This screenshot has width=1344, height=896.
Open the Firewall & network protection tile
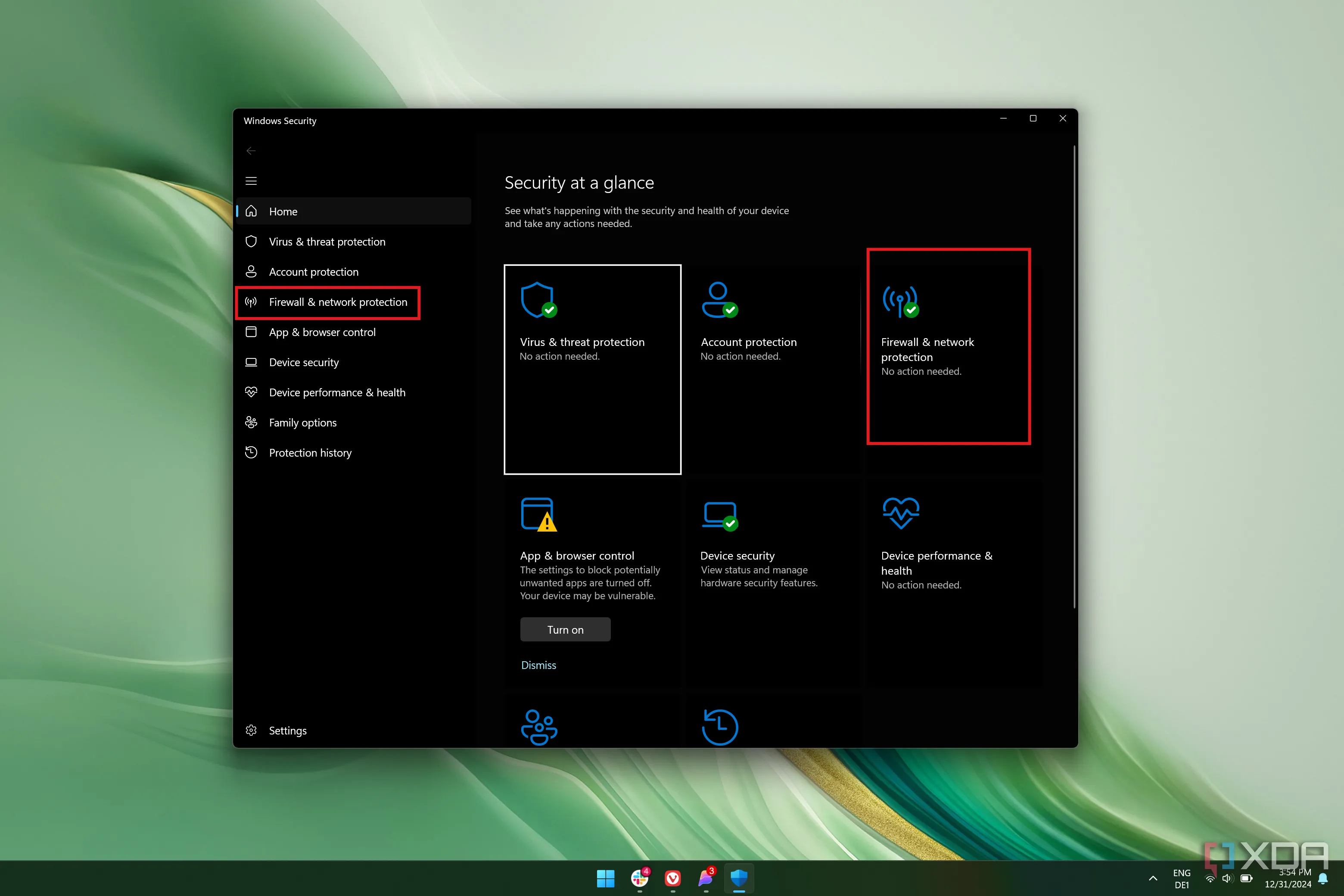(948, 346)
